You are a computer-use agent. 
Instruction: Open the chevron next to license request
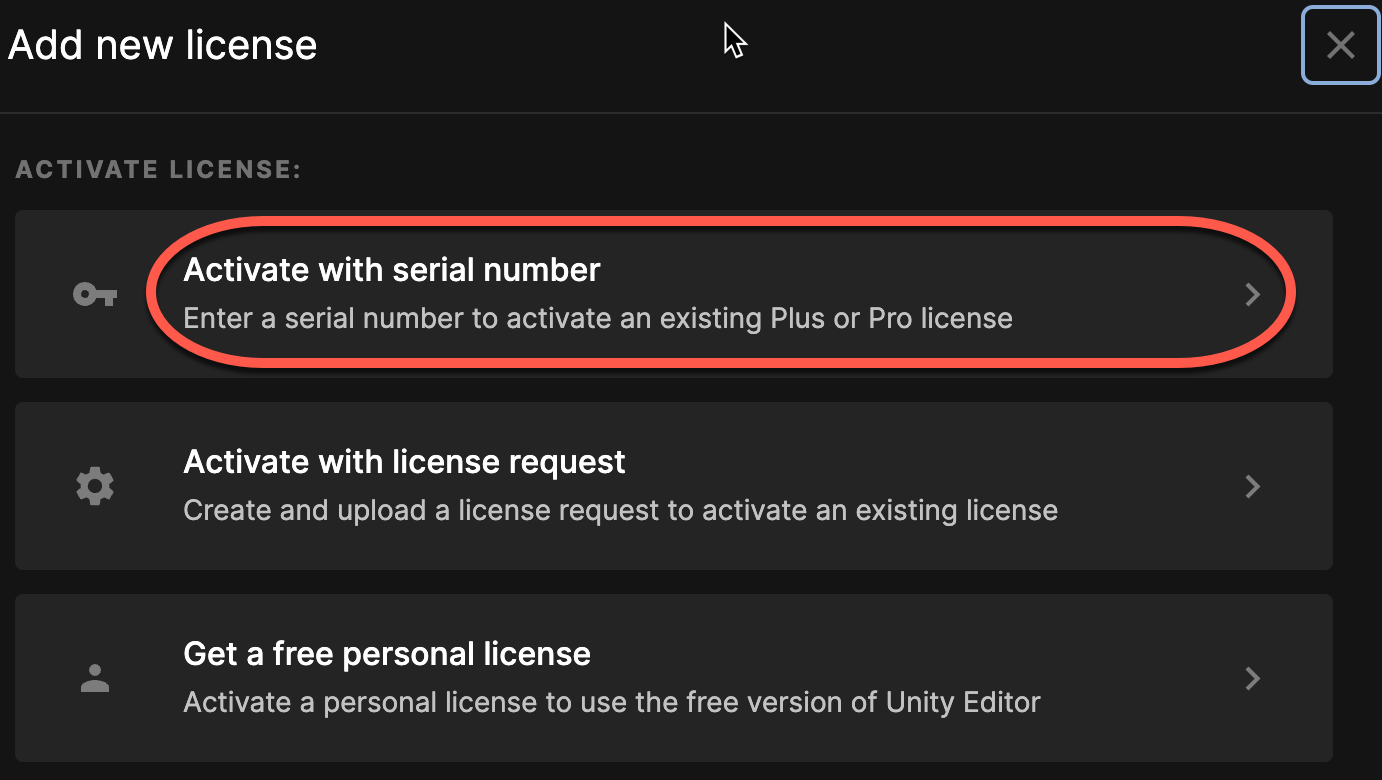[x=1253, y=486]
